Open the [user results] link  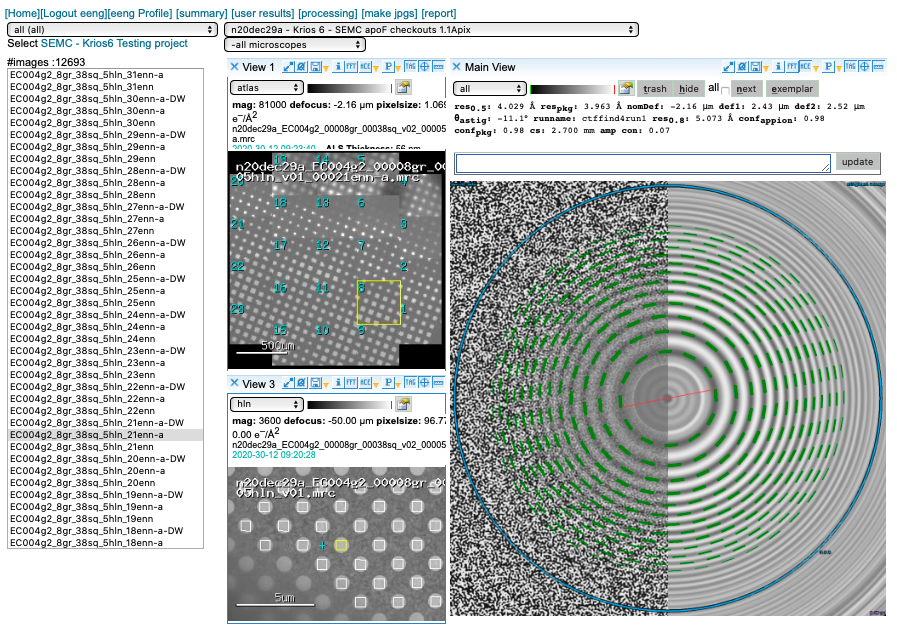click(263, 13)
